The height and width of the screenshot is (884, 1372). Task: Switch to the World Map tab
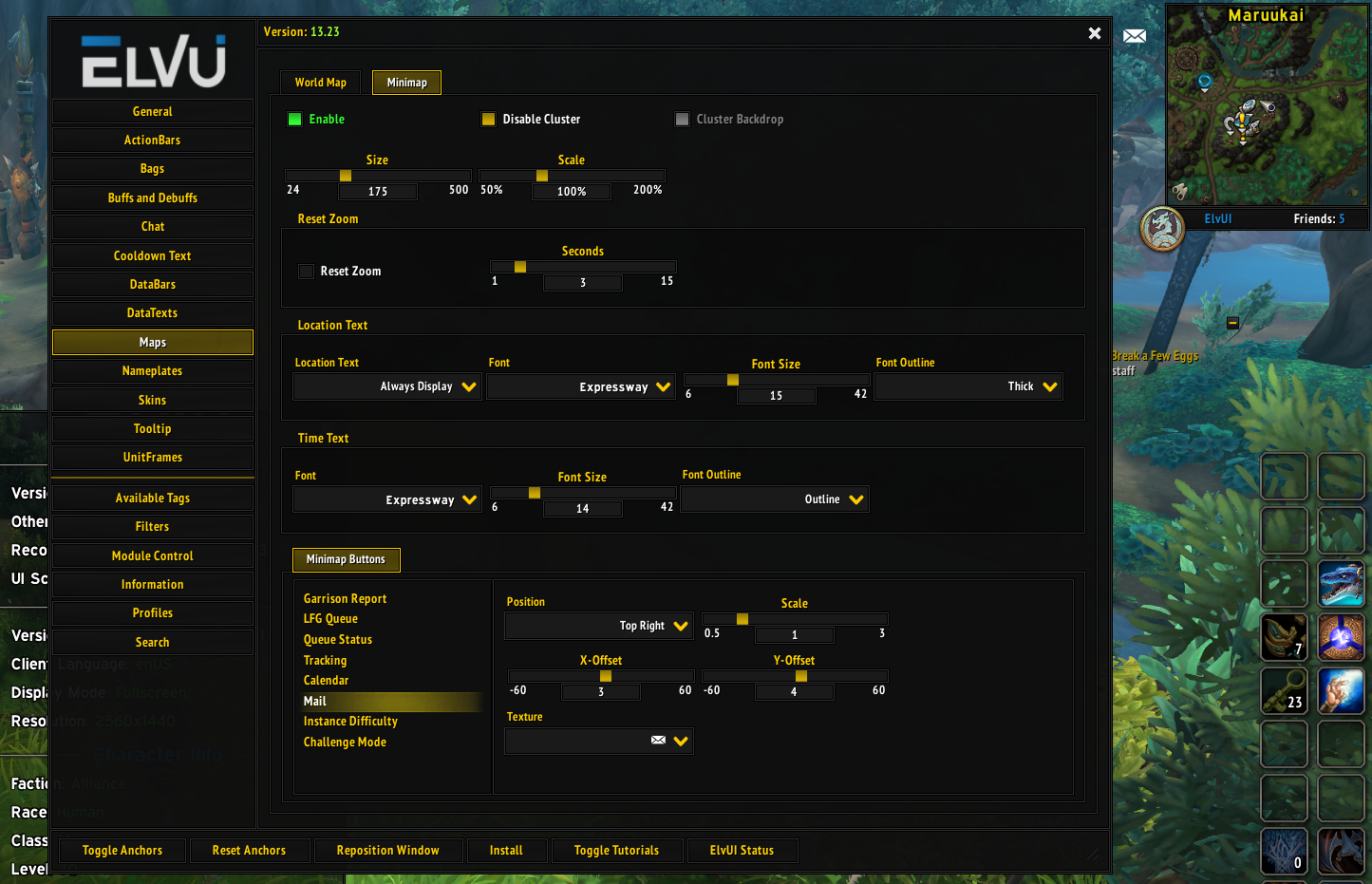coord(320,83)
